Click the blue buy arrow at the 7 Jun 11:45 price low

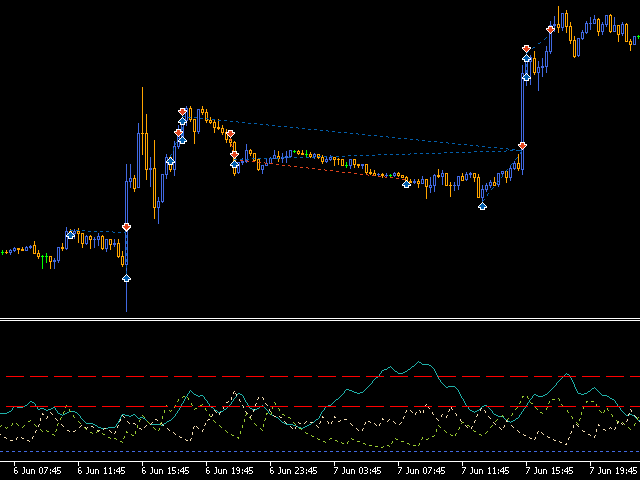482,206
